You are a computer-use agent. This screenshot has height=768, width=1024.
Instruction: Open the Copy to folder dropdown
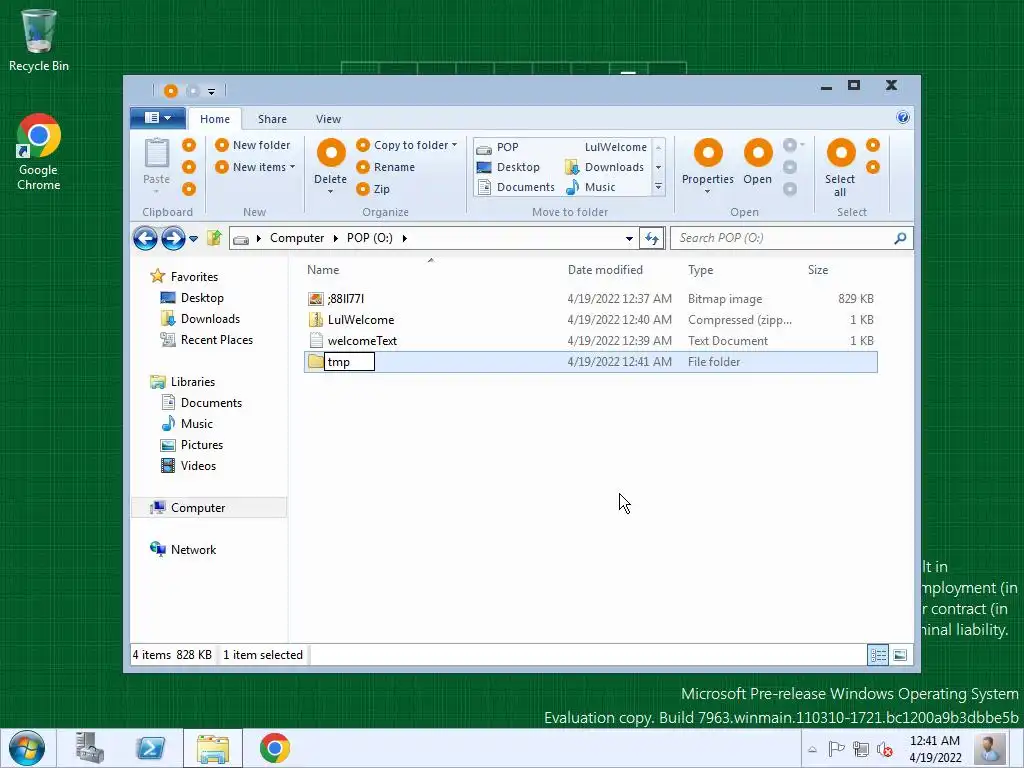407,145
